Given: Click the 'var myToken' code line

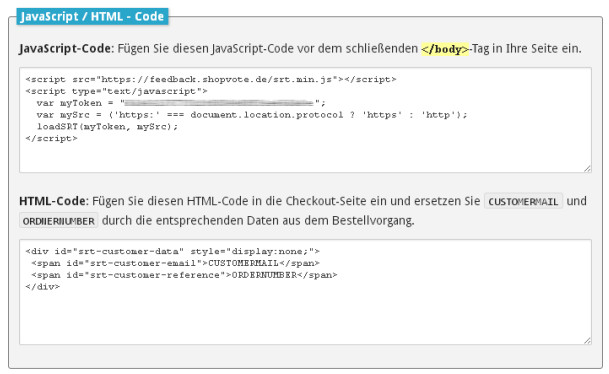Looking at the screenshot, I should tap(181, 103).
